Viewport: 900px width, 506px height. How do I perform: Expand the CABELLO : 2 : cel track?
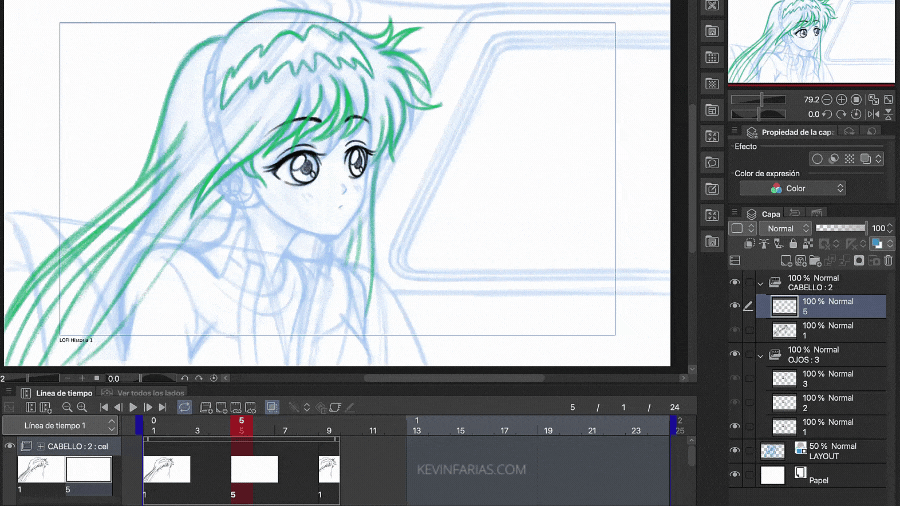pos(41,446)
